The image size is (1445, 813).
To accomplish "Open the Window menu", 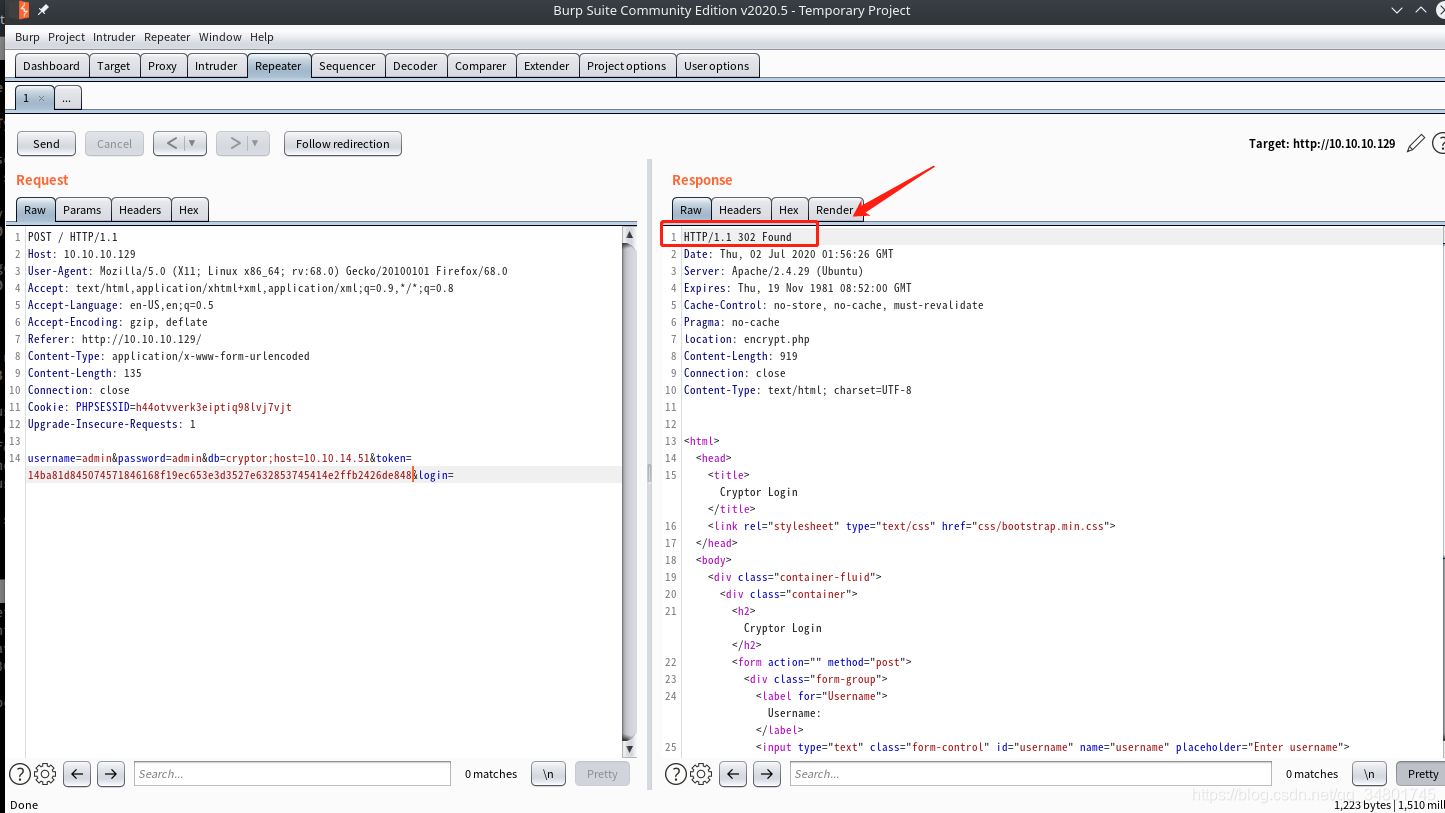I will [220, 37].
